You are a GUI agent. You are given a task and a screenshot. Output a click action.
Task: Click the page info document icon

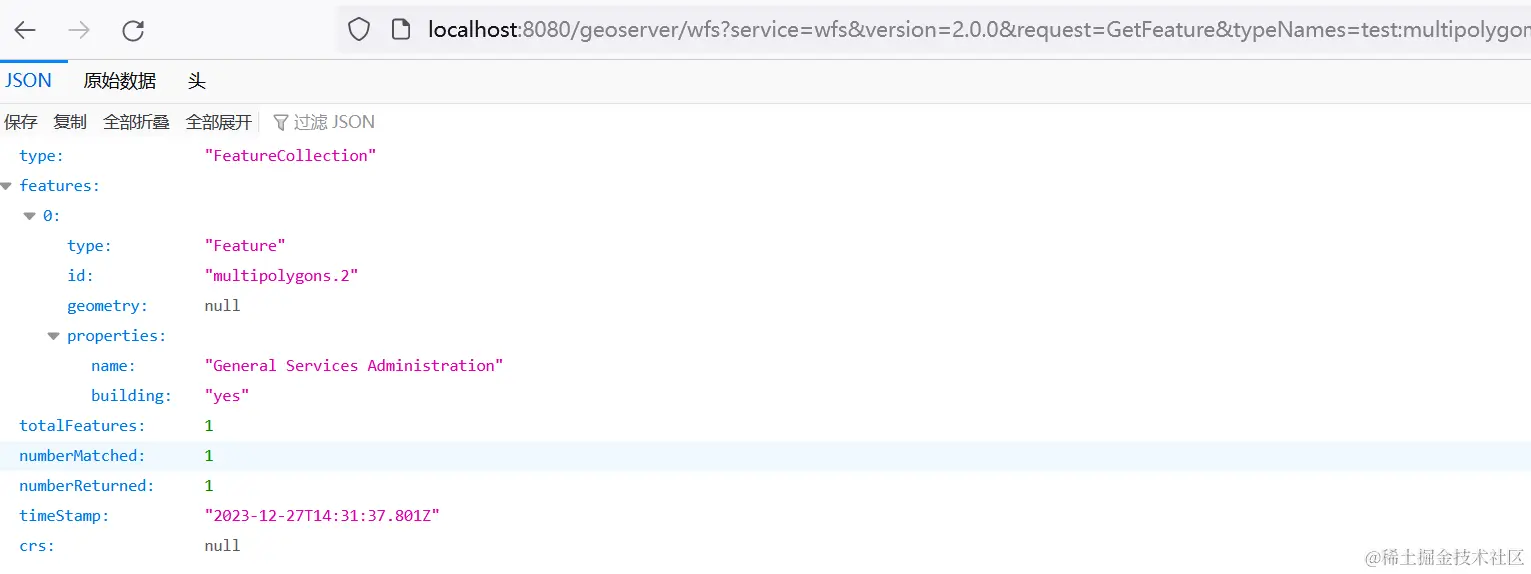401,30
